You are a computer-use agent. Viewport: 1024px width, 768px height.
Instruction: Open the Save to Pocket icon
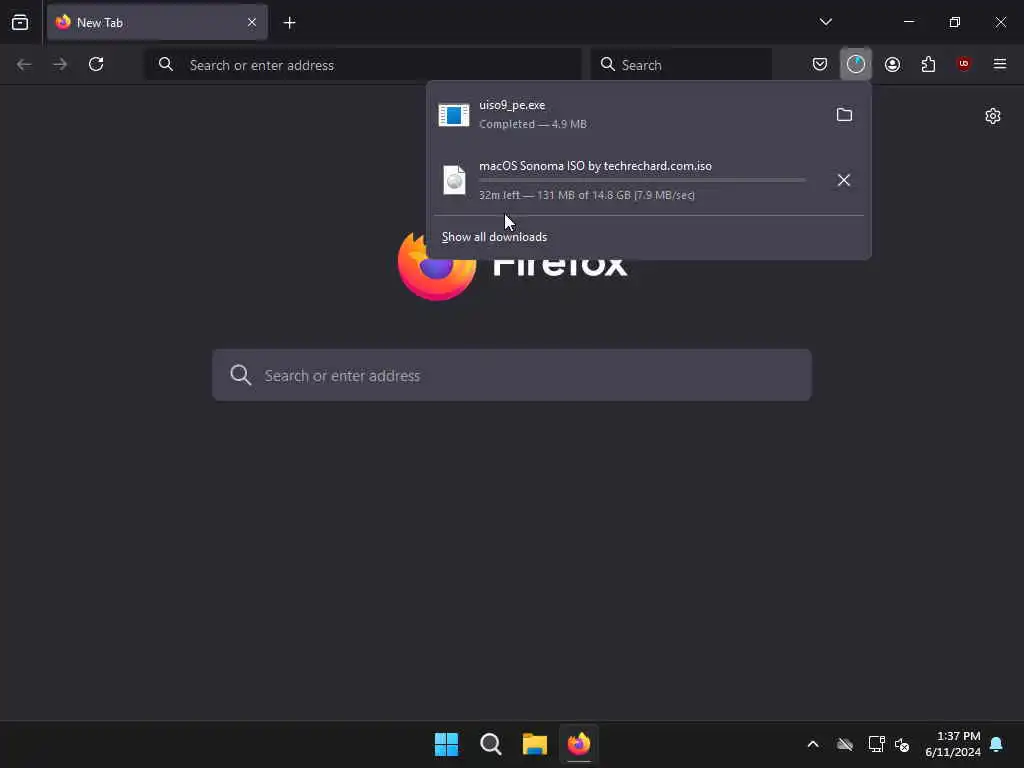820,64
